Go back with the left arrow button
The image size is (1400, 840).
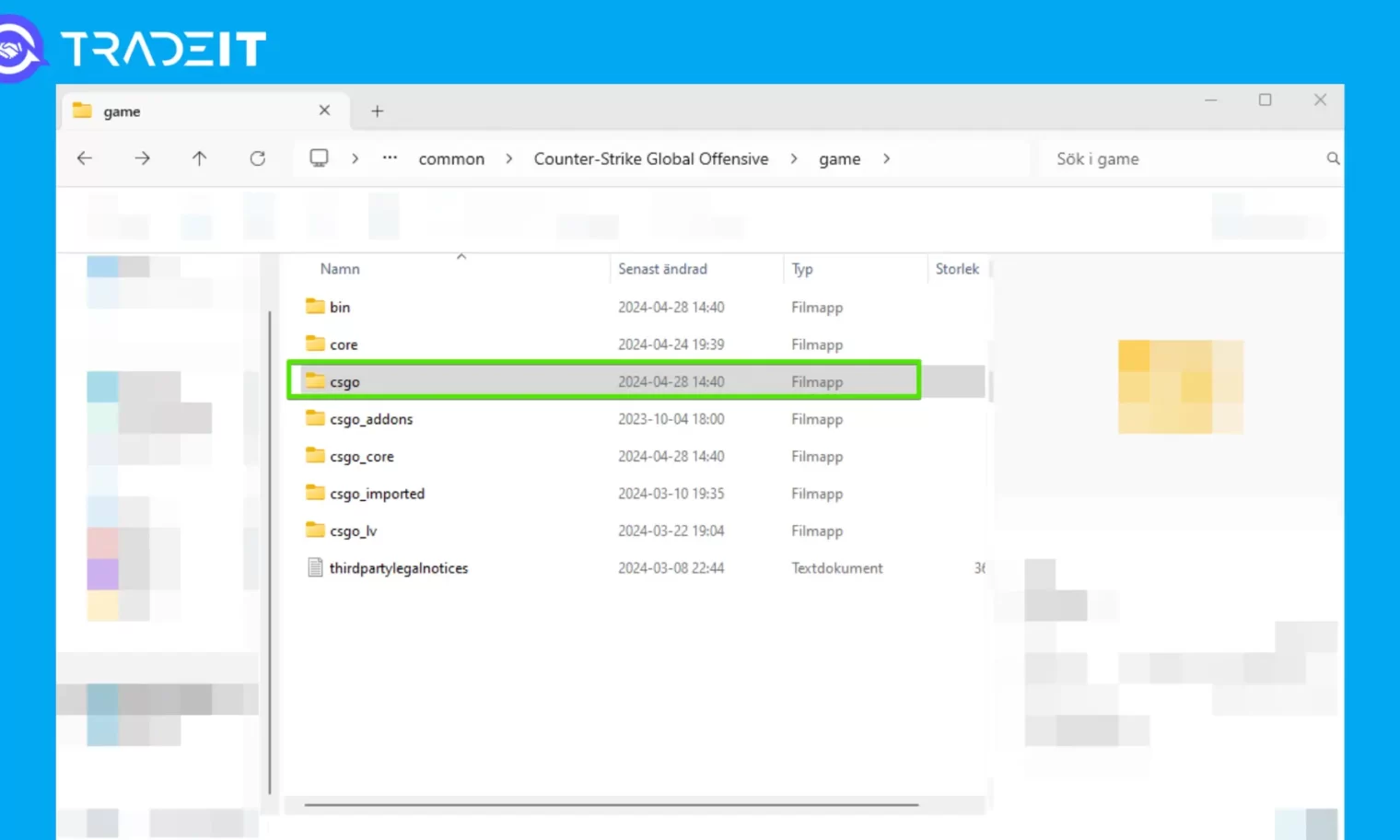point(85,158)
